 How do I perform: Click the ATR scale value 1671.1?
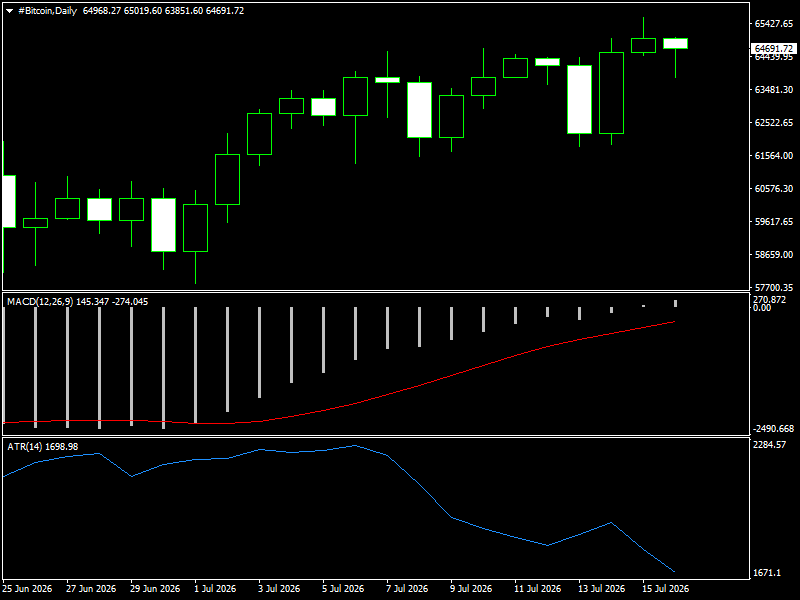[x=767, y=573]
